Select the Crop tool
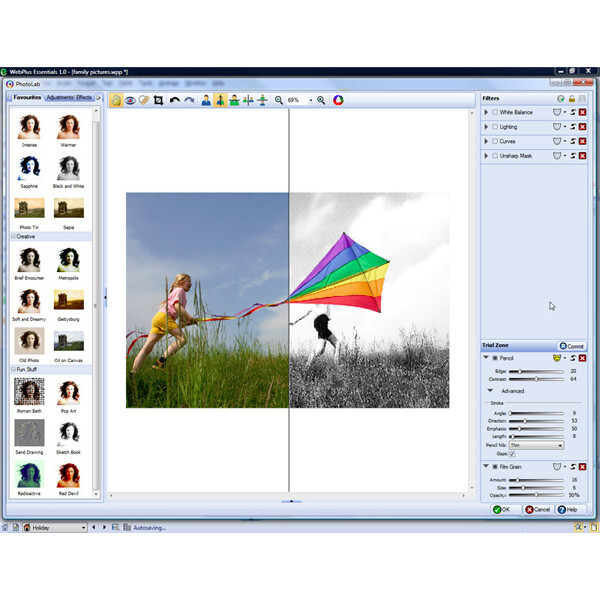This screenshot has height=600, width=600. (x=158, y=100)
